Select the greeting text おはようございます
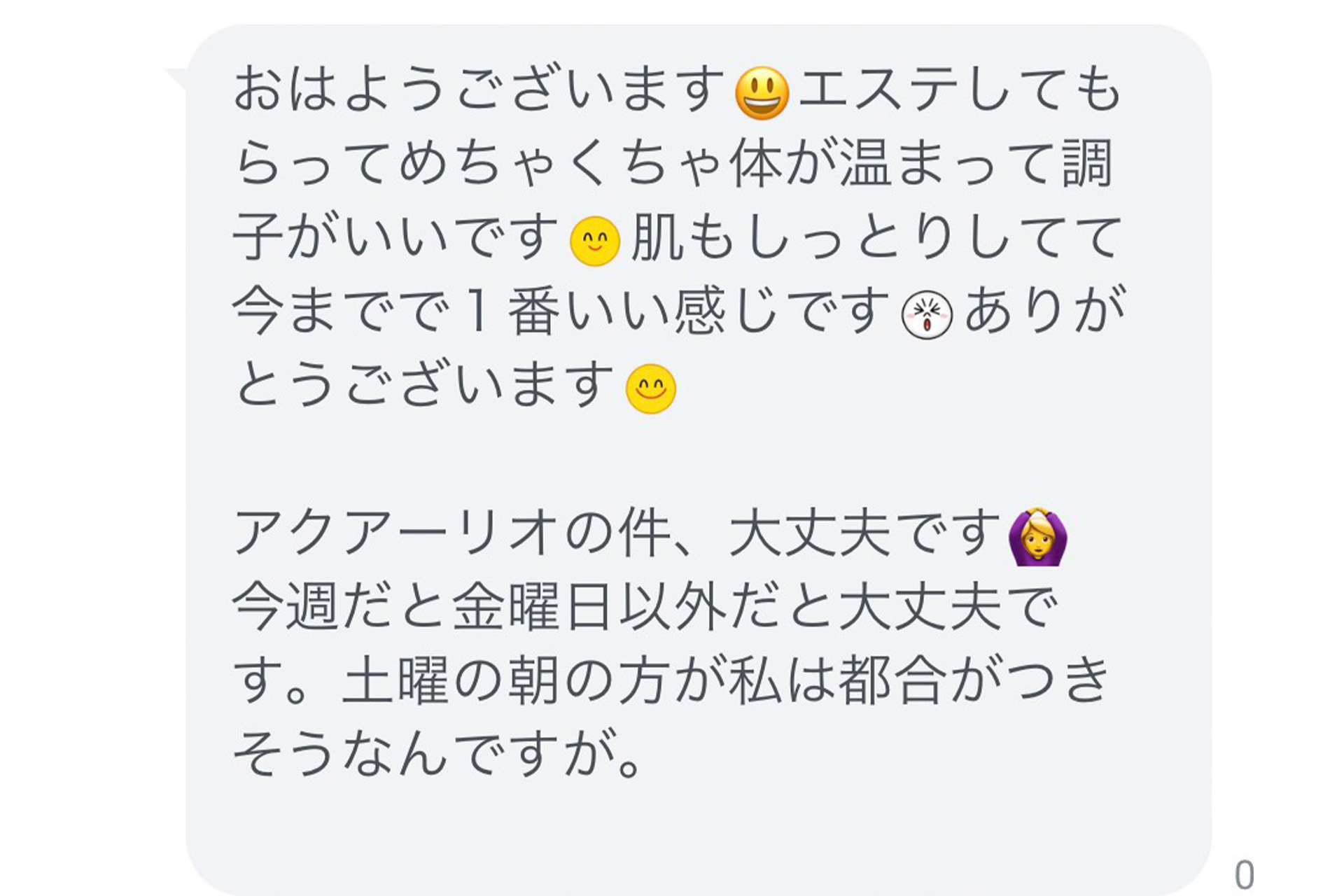 [x=479, y=89]
